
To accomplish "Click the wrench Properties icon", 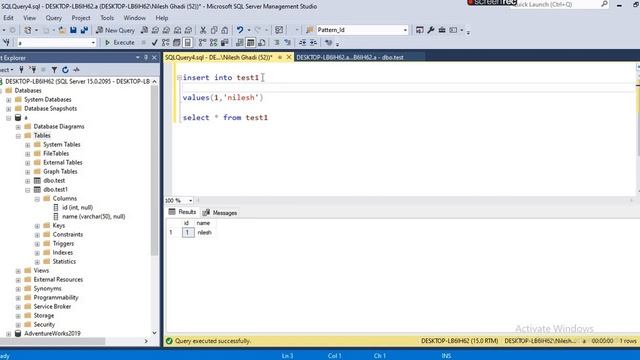I will point(431,30).
